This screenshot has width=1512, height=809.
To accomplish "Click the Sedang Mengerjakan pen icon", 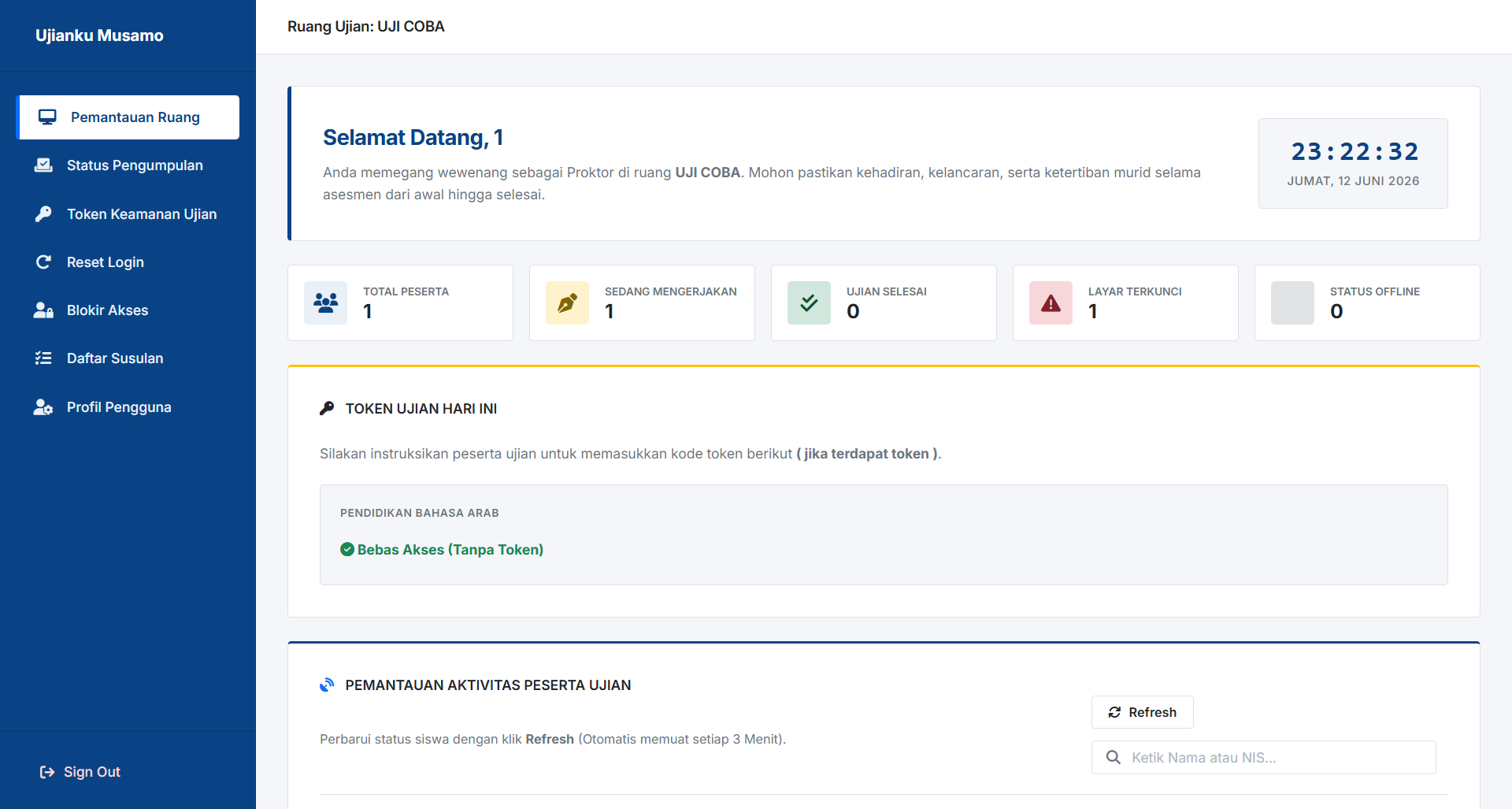I will click(567, 302).
